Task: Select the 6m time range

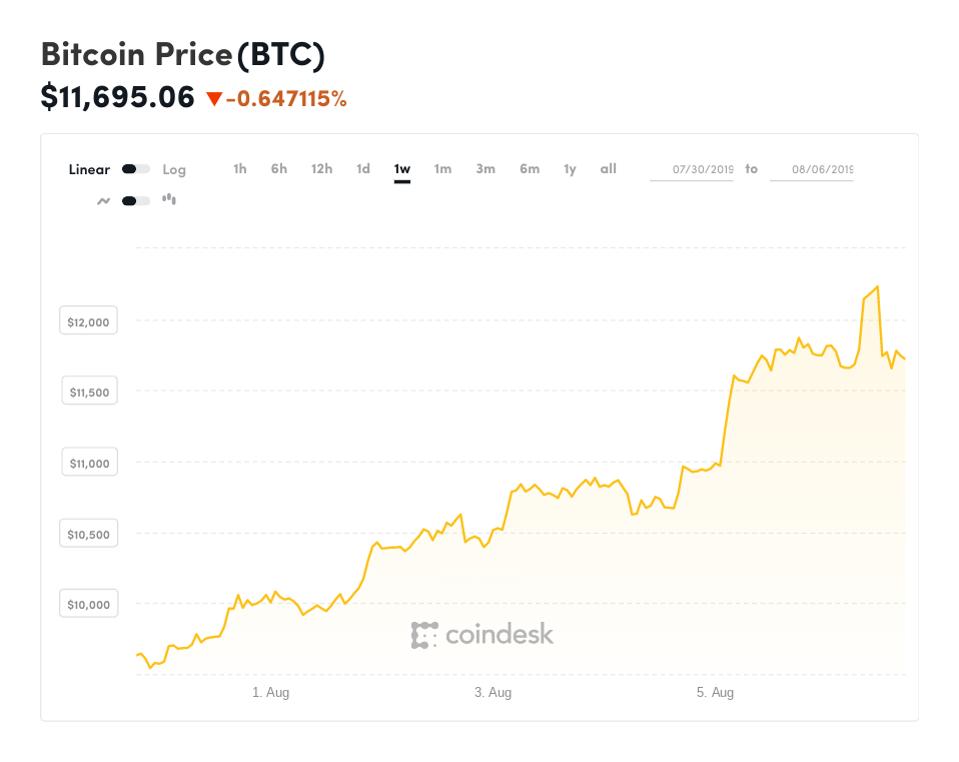Action: [530, 169]
